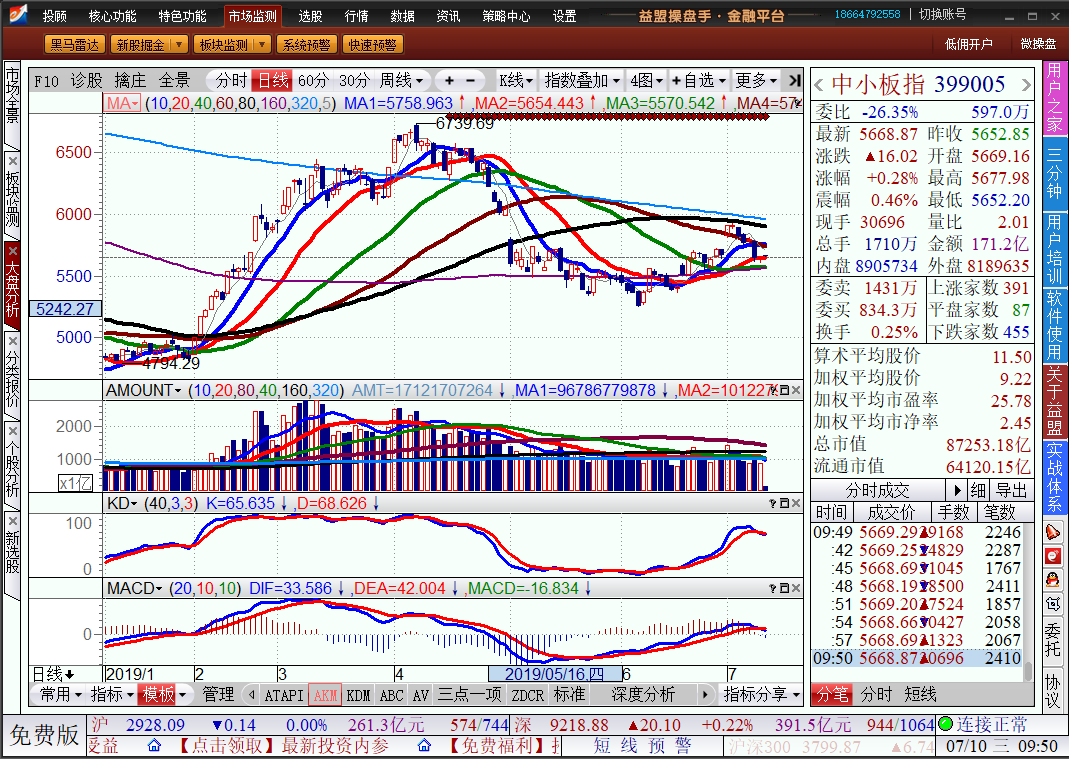
Task: Open the QQ penguin icon
Action: [1053, 580]
